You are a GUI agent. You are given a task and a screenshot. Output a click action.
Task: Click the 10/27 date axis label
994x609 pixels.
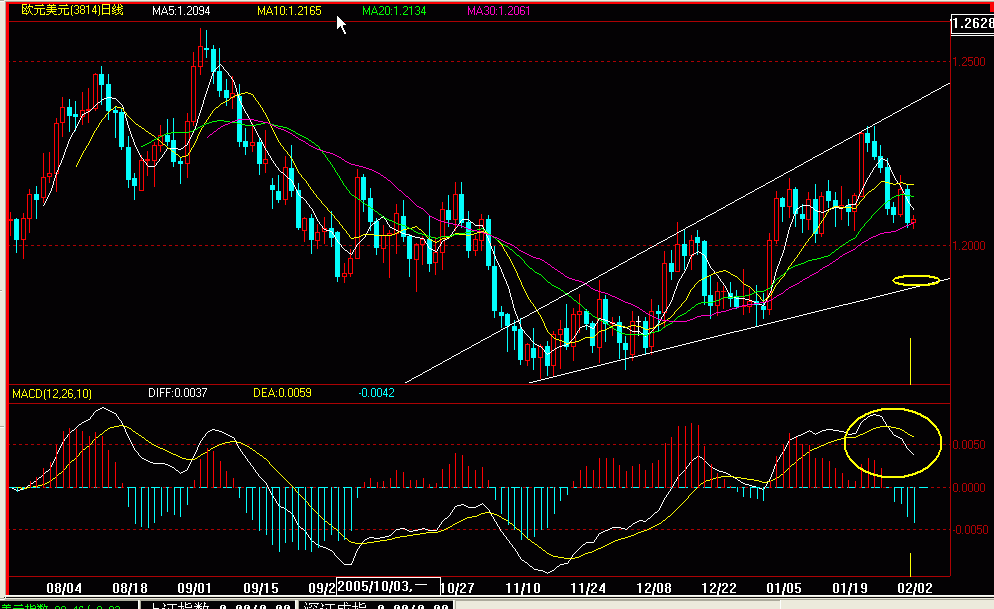(x=458, y=588)
